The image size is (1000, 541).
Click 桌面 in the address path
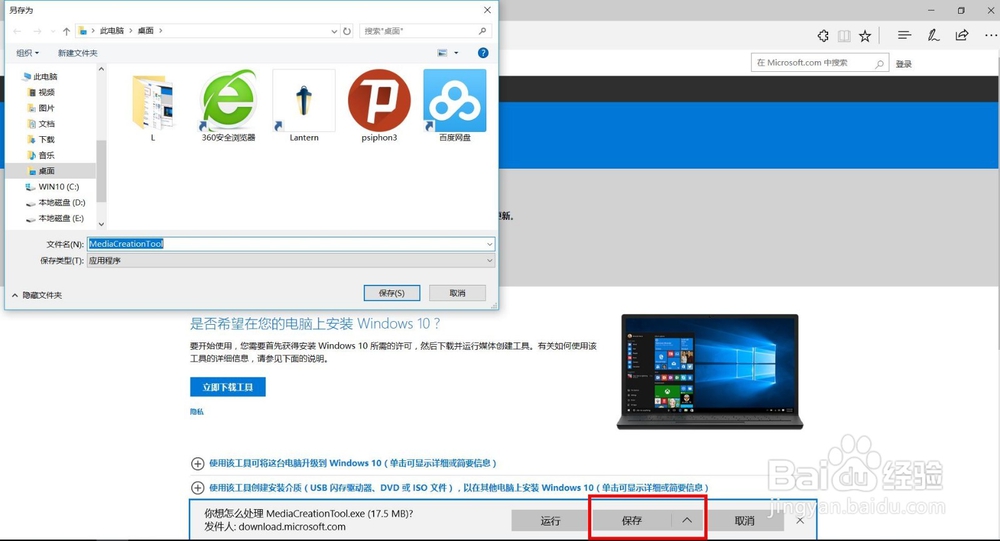point(145,31)
